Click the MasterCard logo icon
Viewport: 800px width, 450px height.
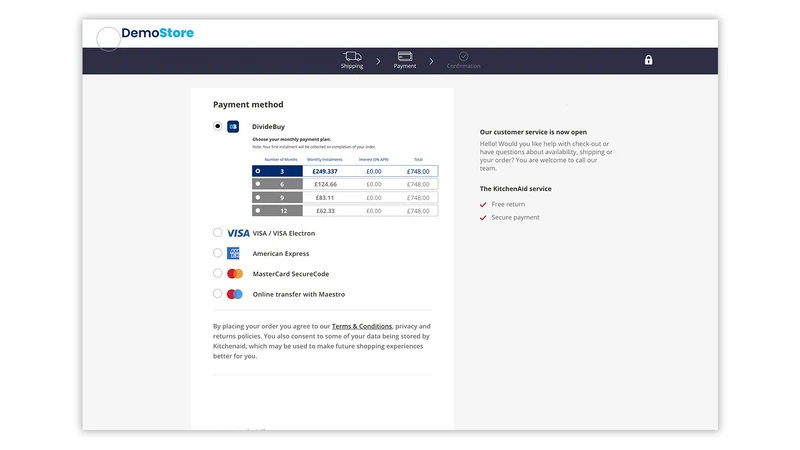(235, 274)
